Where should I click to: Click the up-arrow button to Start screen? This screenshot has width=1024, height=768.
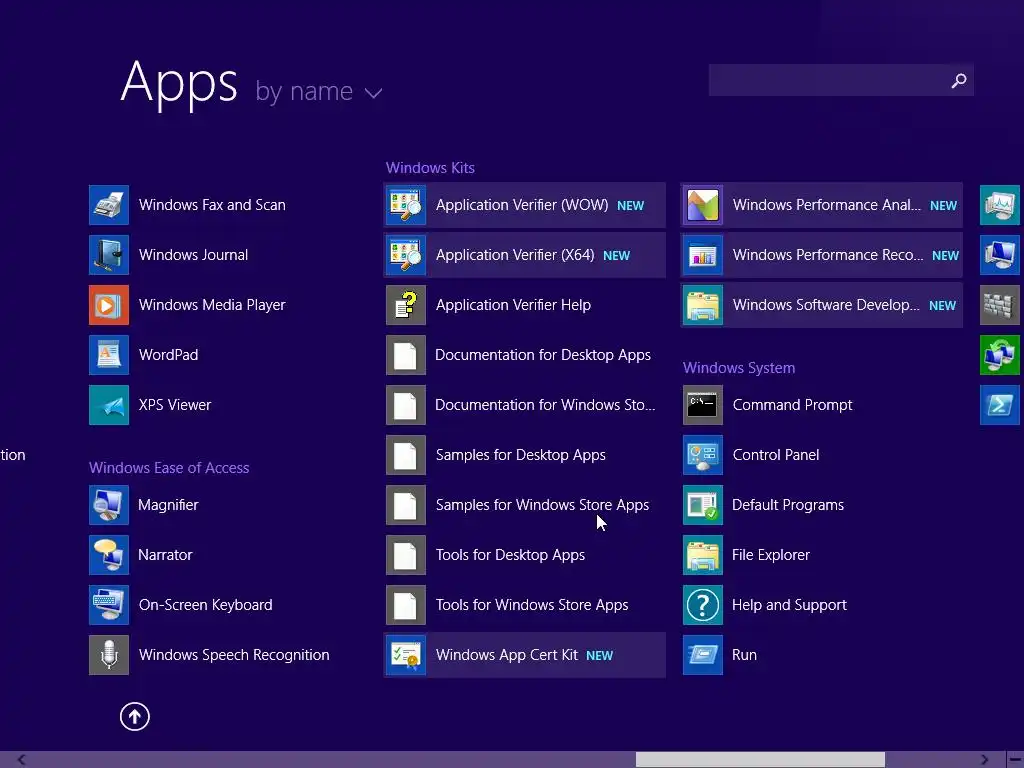[x=135, y=716]
